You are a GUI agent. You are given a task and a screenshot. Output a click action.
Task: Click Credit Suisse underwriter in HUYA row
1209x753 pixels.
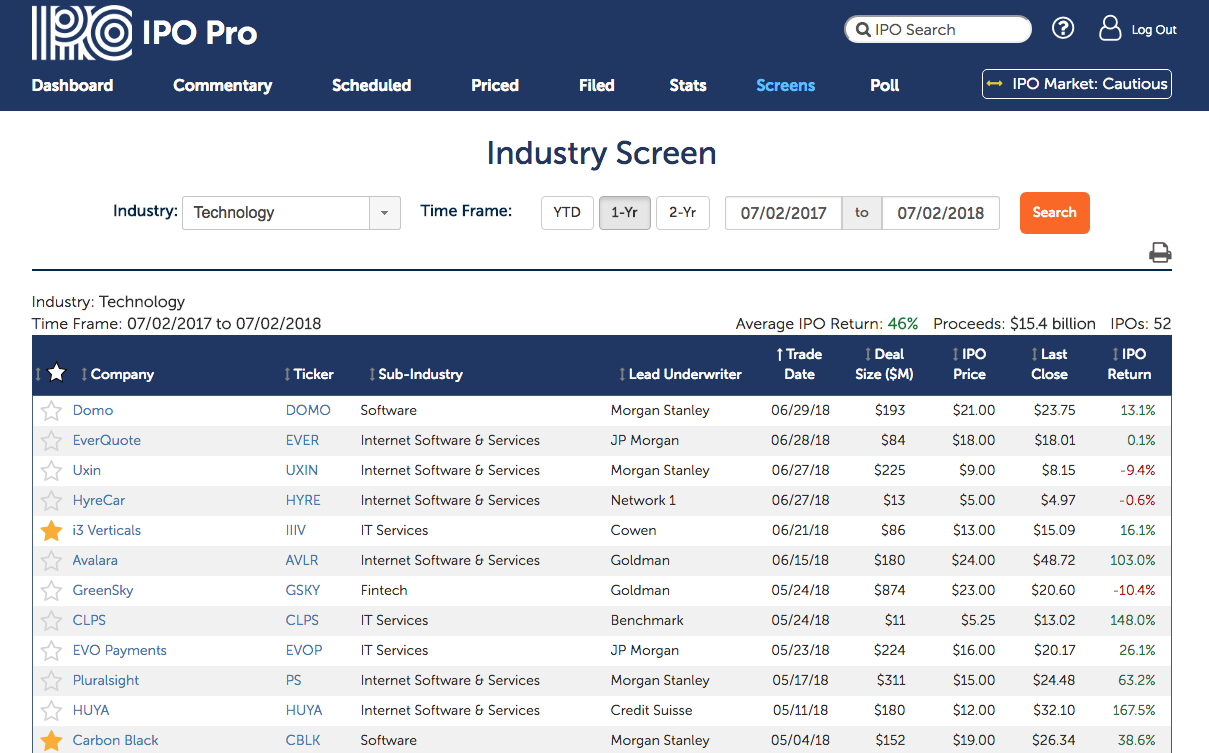(x=653, y=710)
